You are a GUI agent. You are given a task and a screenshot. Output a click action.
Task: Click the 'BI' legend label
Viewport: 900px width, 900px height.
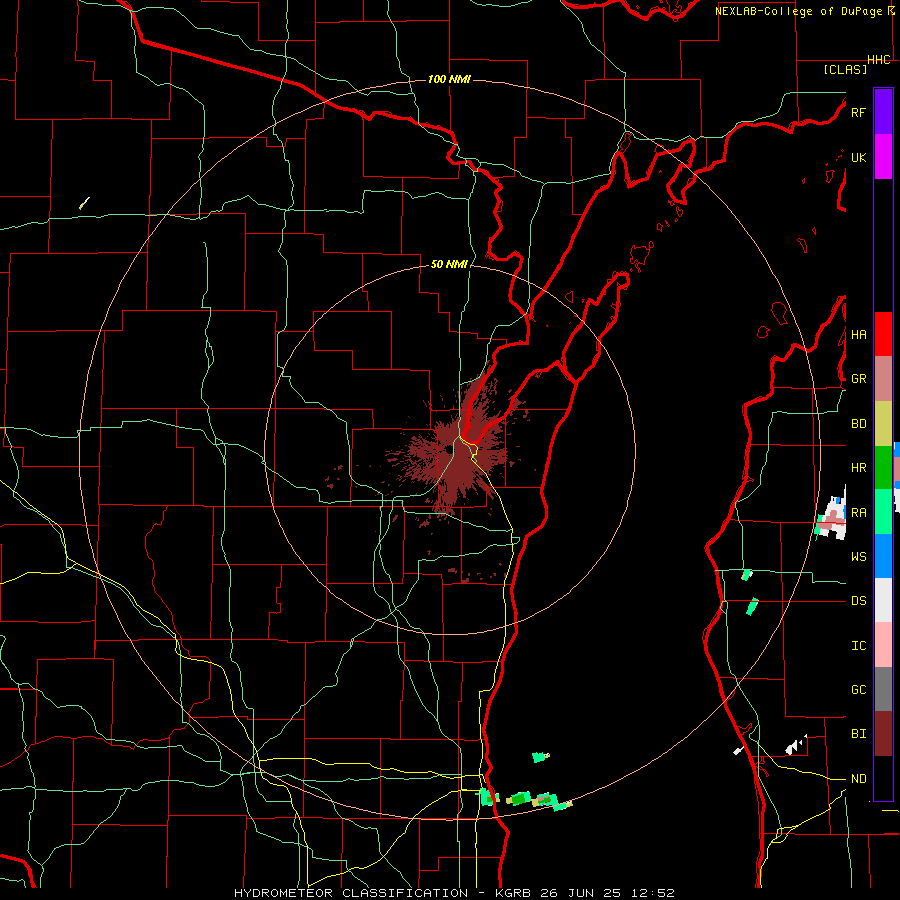click(859, 734)
